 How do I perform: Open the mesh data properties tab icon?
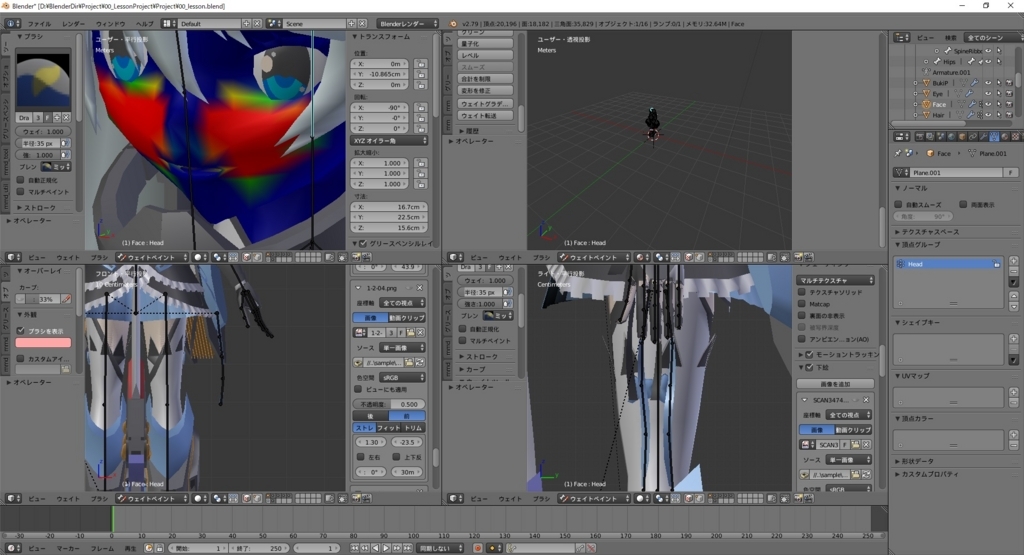point(994,136)
